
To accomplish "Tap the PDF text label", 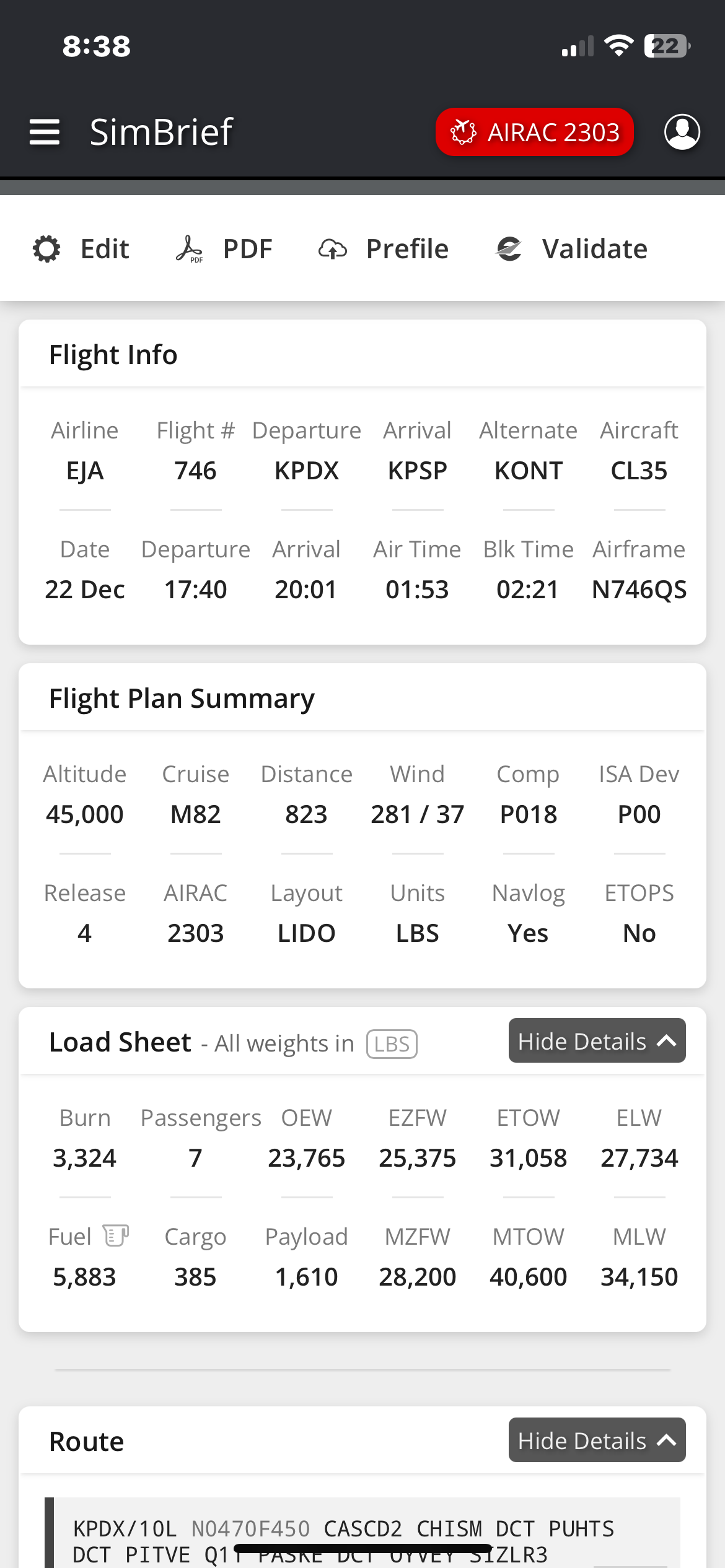I will pyautogui.click(x=247, y=249).
